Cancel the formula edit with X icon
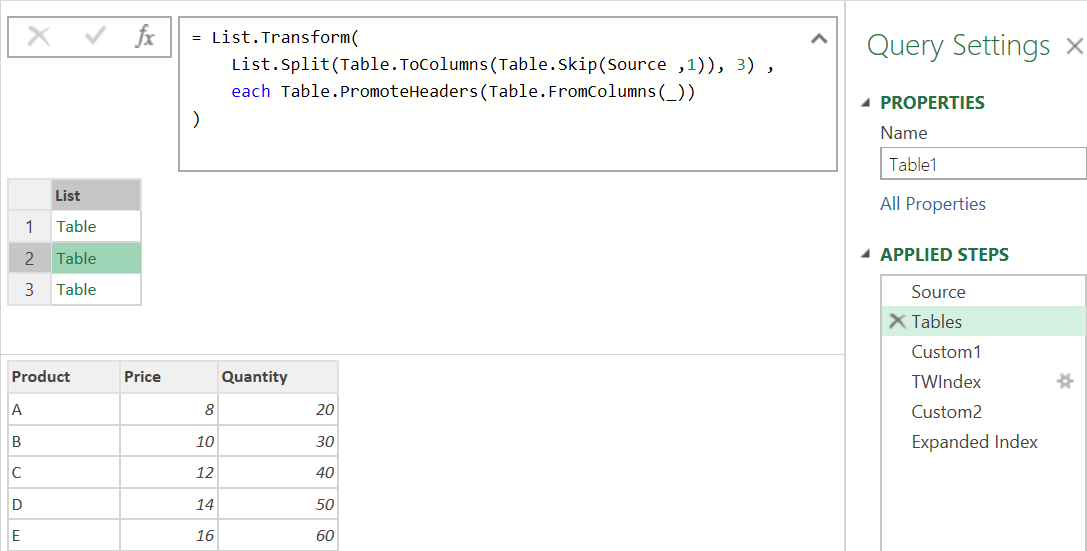The width and height of the screenshot is (1087, 551). click(x=39, y=36)
